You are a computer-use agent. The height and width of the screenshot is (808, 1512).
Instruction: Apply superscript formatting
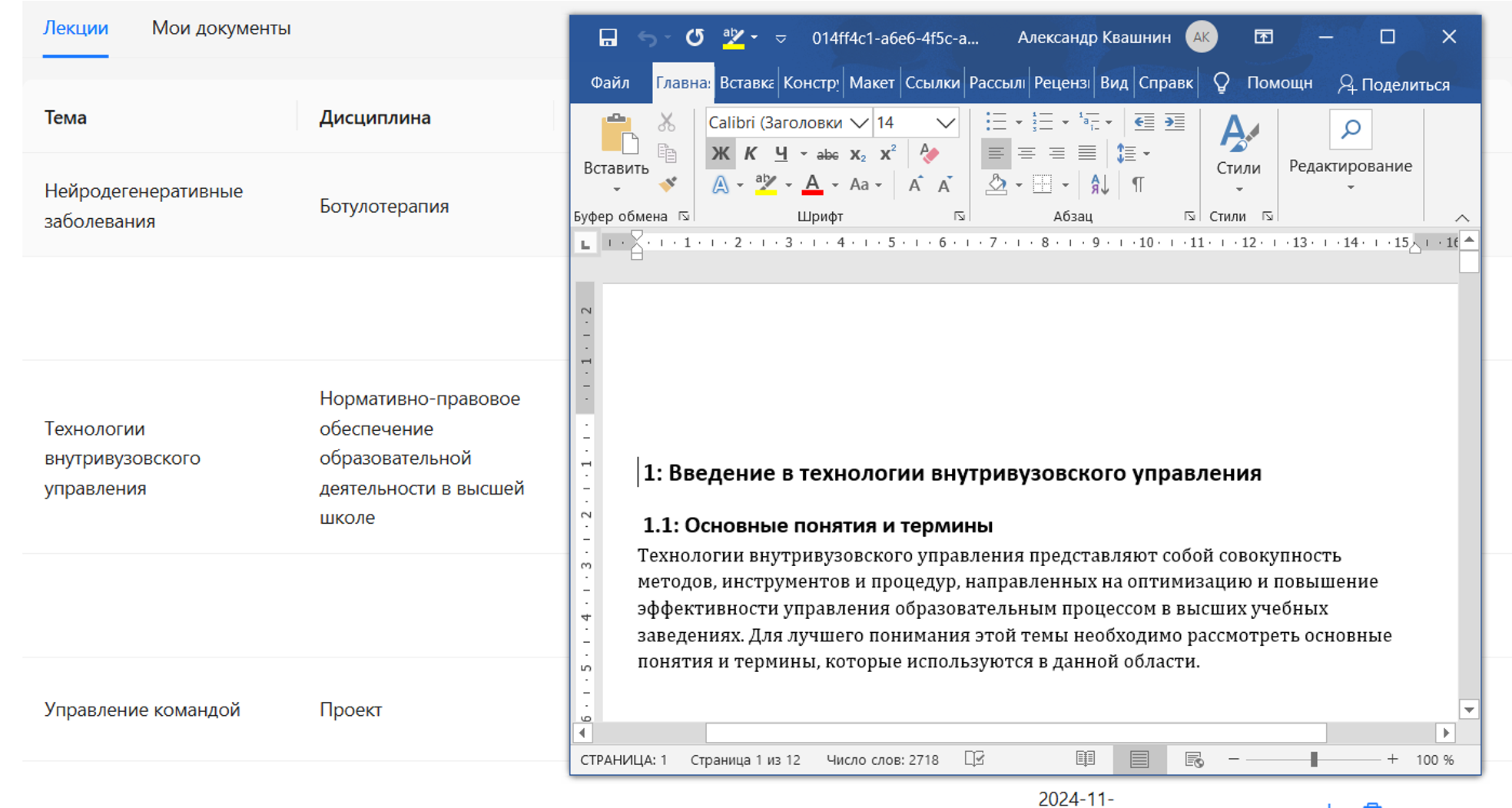[x=888, y=154]
